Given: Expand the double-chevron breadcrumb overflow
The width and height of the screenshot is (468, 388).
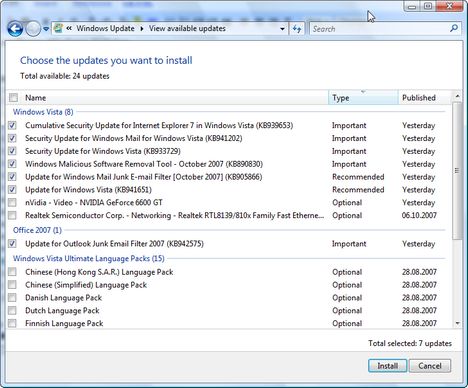Looking at the screenshot, I should click(x=69, y=29).
